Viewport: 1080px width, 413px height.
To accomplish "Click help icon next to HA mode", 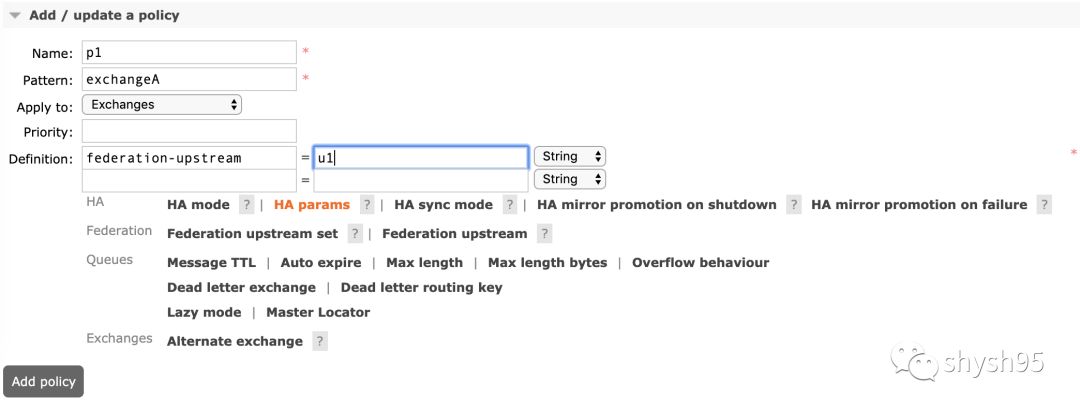I will pyautogui.click(x=246, y=205).
